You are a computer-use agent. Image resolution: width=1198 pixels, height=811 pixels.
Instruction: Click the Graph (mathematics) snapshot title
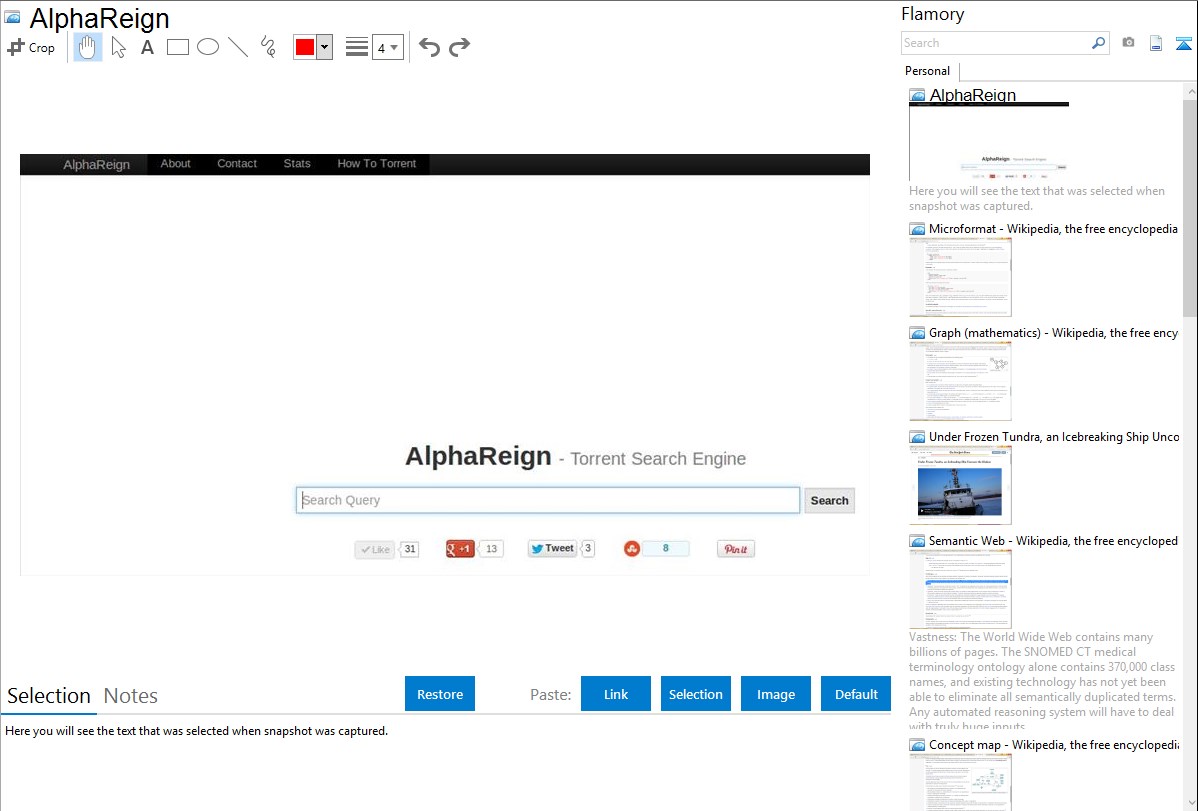(1054, 333)
